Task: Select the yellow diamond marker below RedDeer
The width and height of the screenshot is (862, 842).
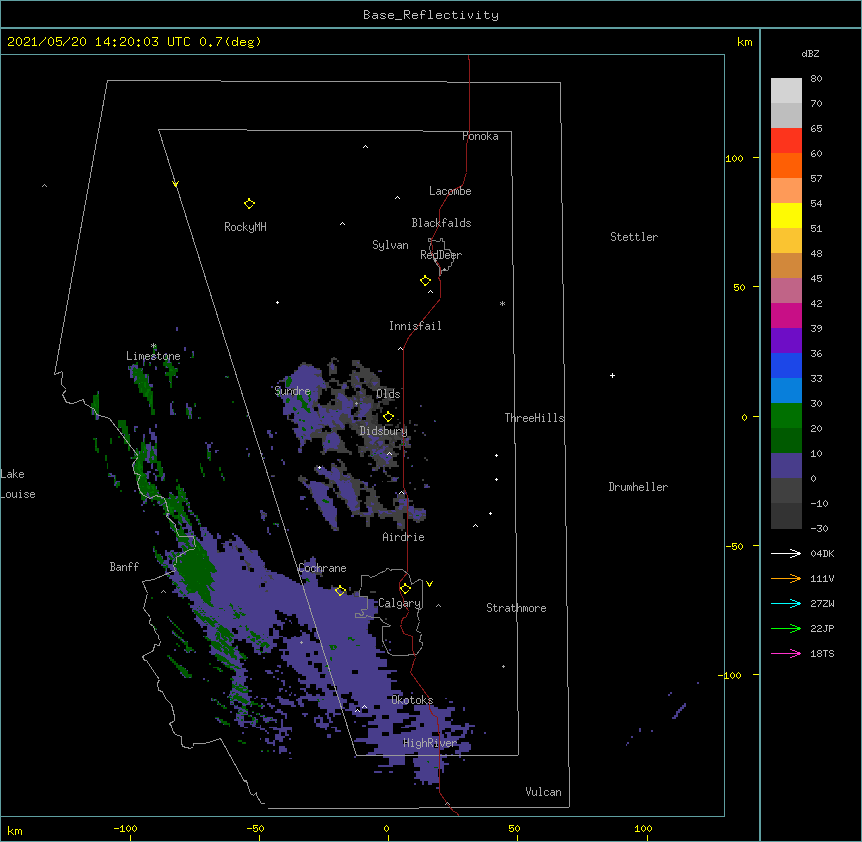Action: click(426, 281)
